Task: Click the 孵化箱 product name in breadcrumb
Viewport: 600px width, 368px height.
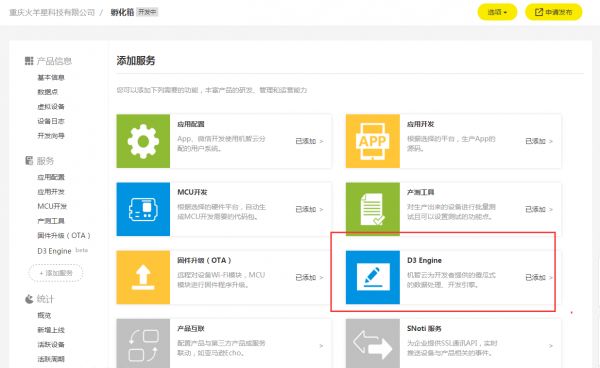Action: [x=122, y=12]
